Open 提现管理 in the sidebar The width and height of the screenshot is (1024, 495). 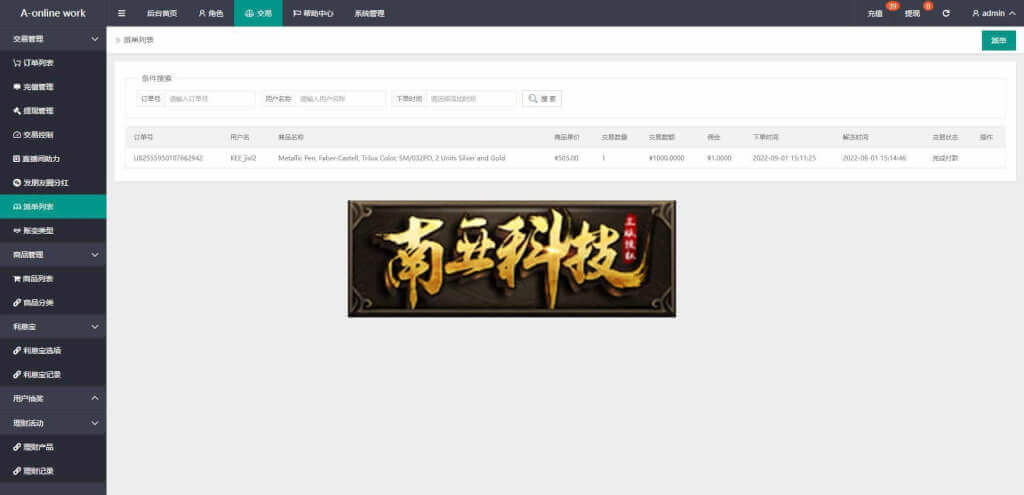pos(53,111)
